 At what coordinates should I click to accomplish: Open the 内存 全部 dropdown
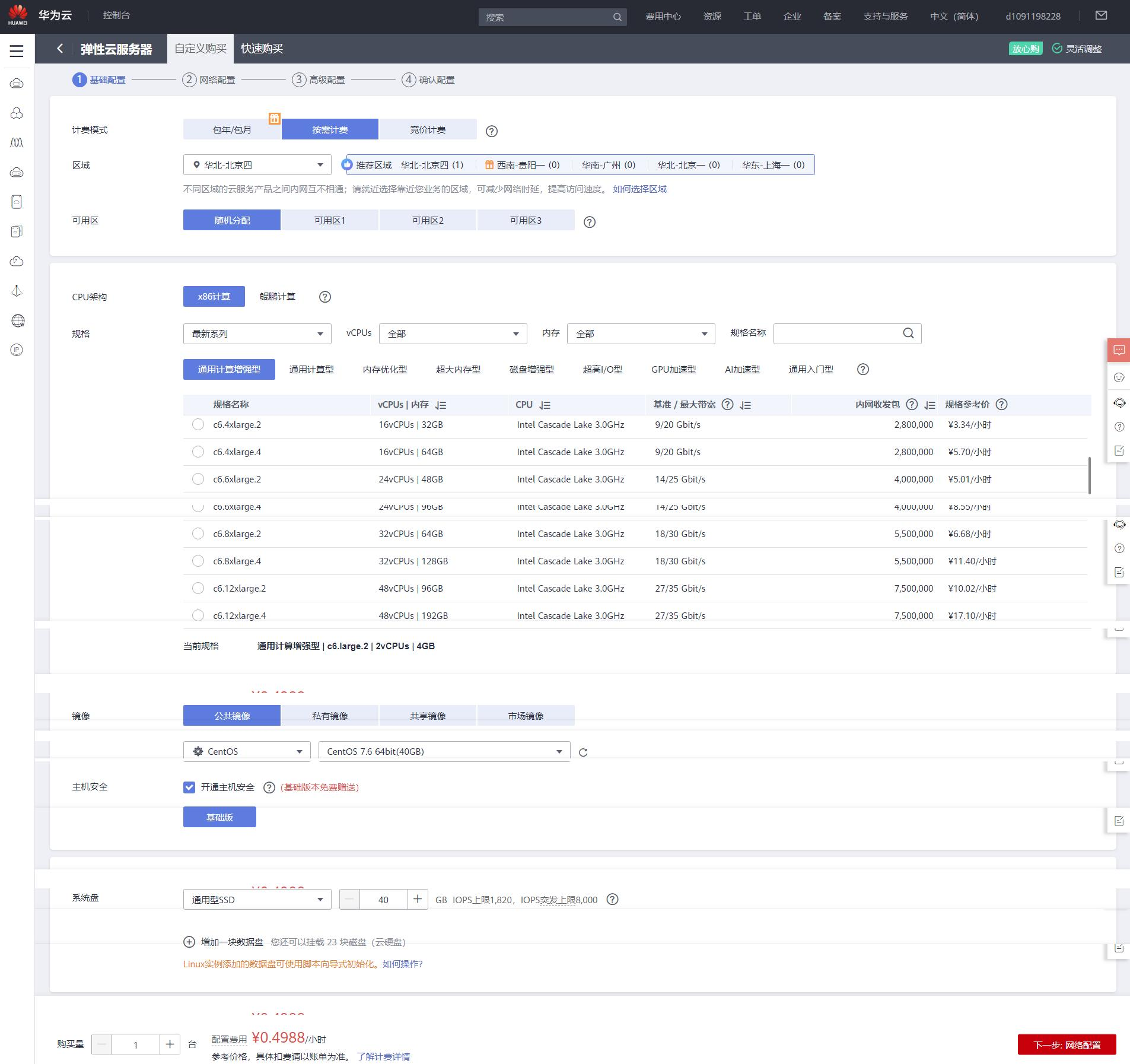(x=641, y=334)
